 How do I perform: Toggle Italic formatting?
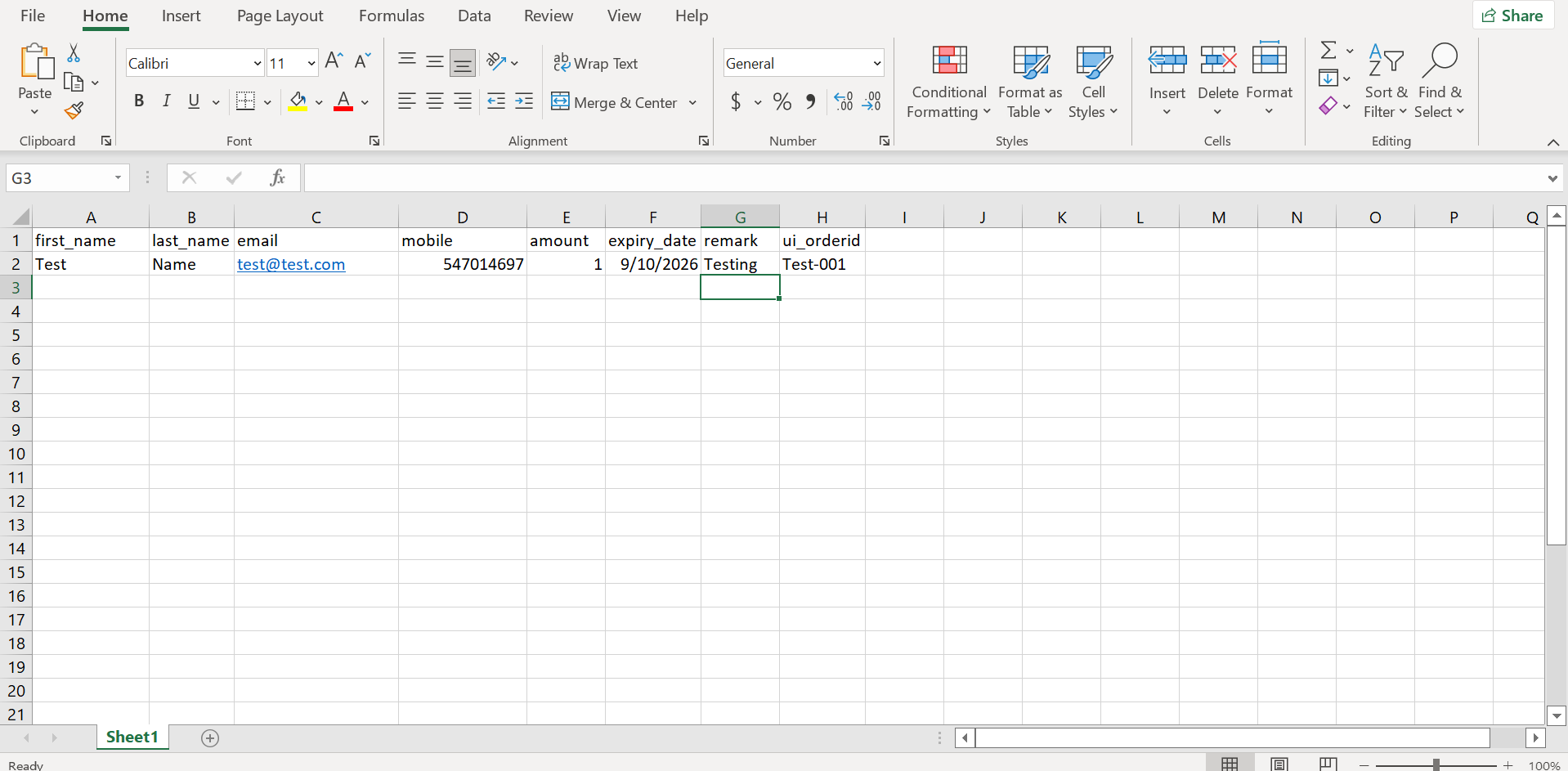coord(166,101)
